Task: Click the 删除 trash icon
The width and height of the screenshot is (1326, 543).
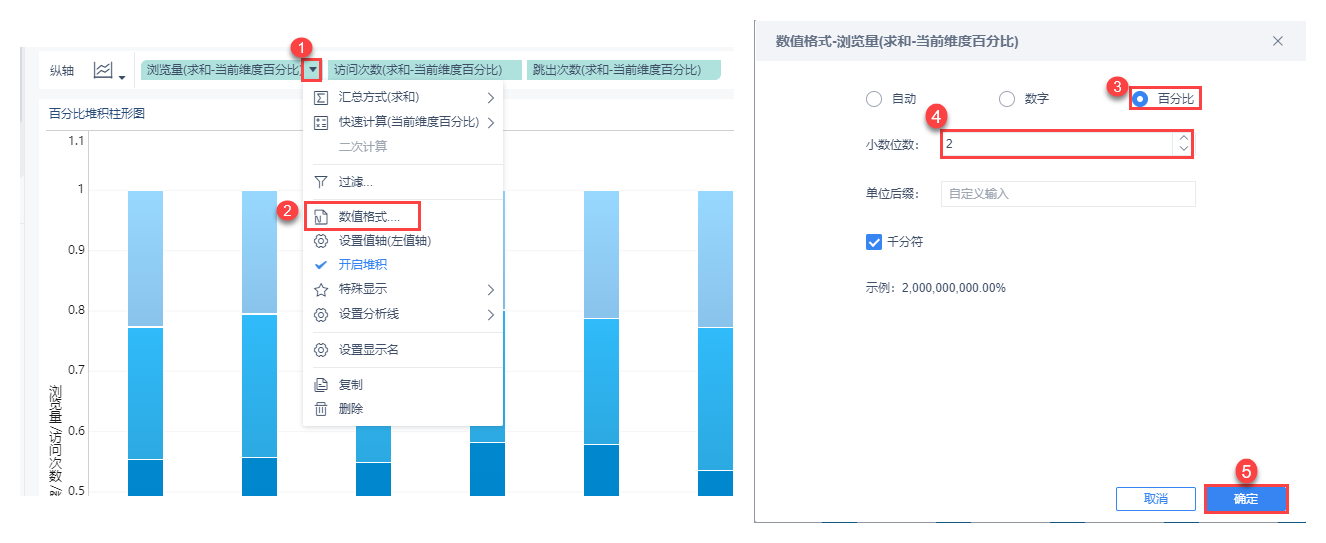Action: click(321, 409)
